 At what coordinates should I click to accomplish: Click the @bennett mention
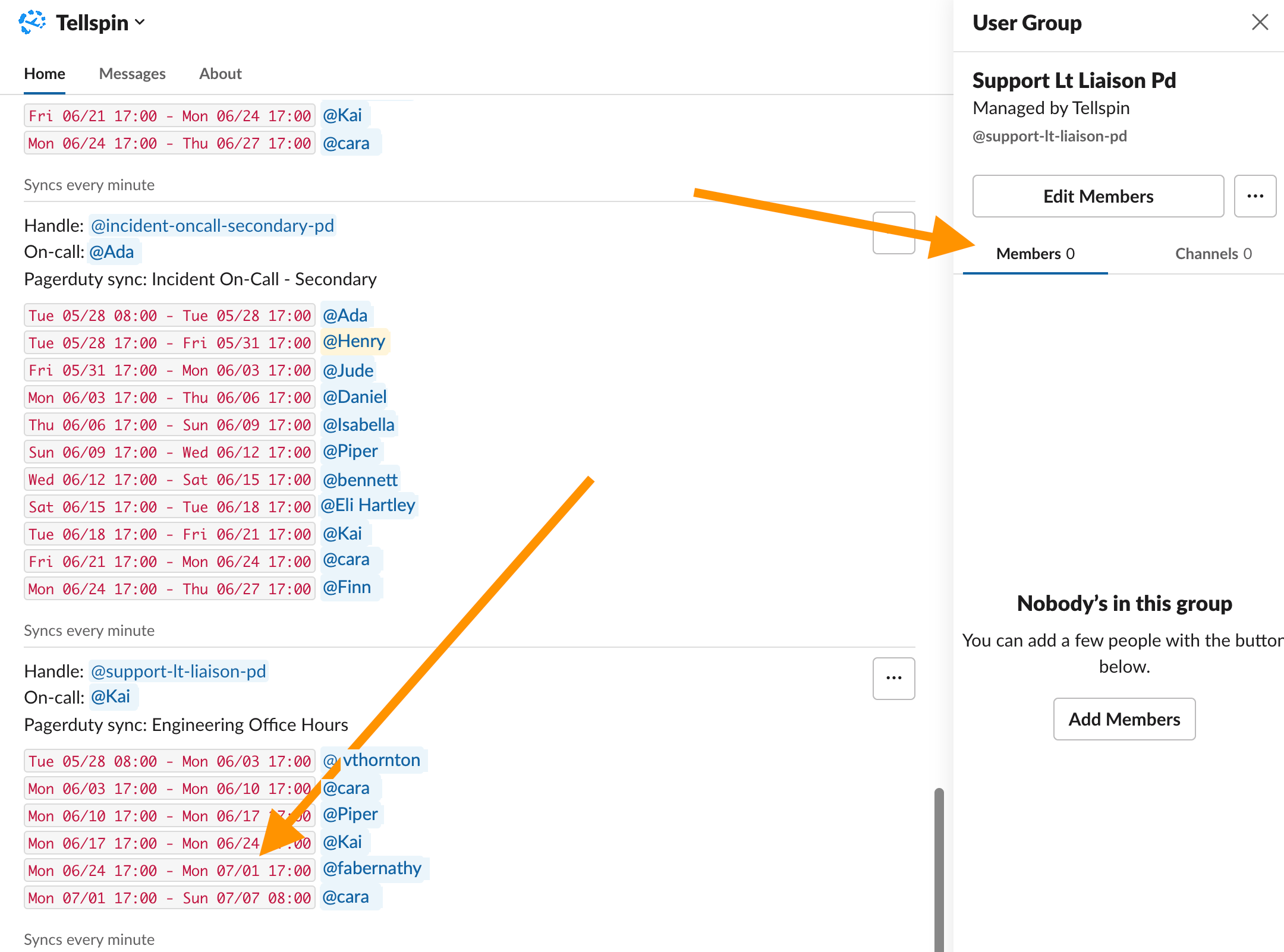click(x=360, y=480)
